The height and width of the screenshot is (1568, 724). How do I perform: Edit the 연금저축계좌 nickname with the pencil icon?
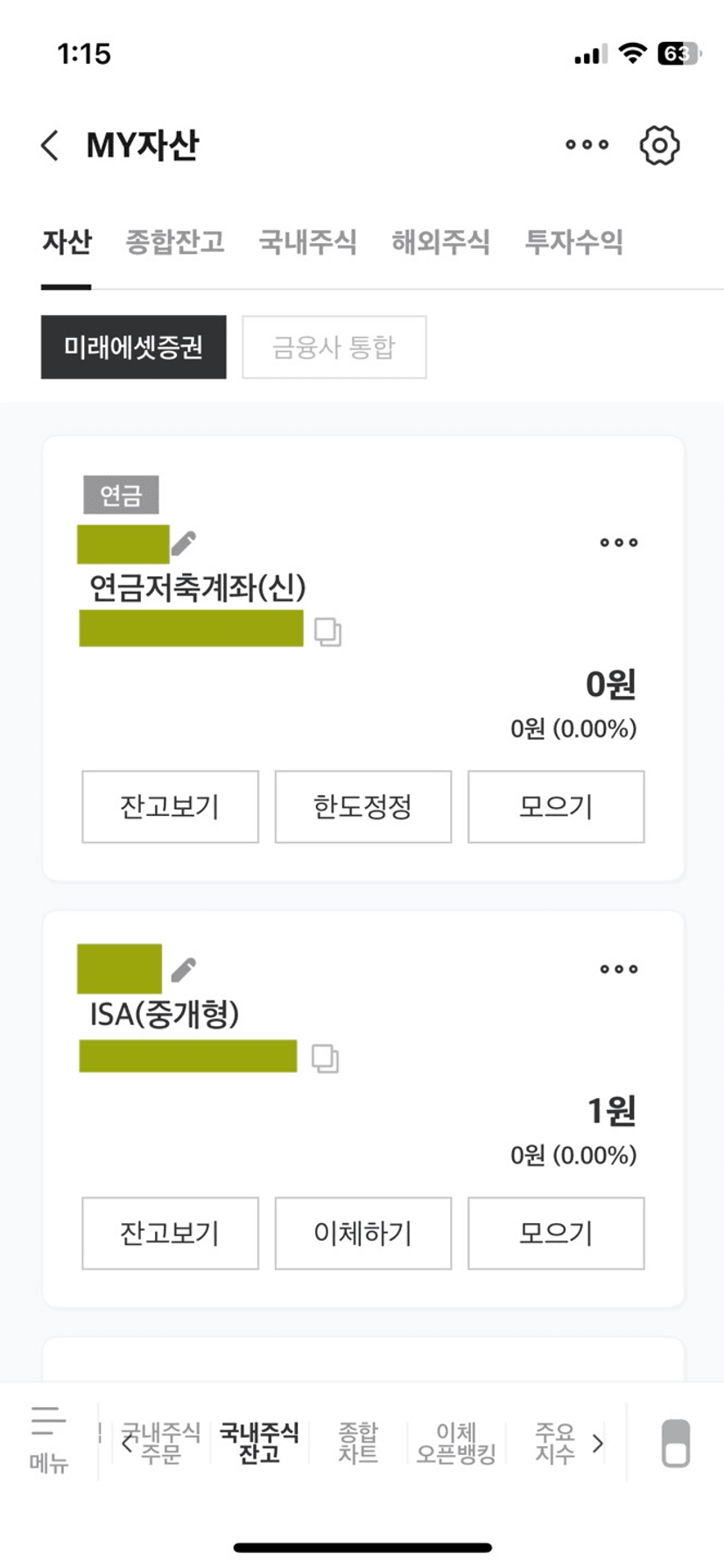click(x=184, y=544)
